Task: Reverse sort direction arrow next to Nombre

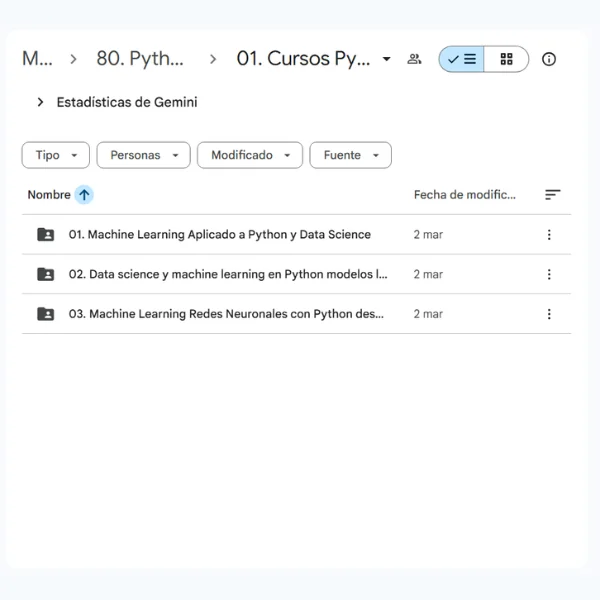Action: [x=84, y=195]
